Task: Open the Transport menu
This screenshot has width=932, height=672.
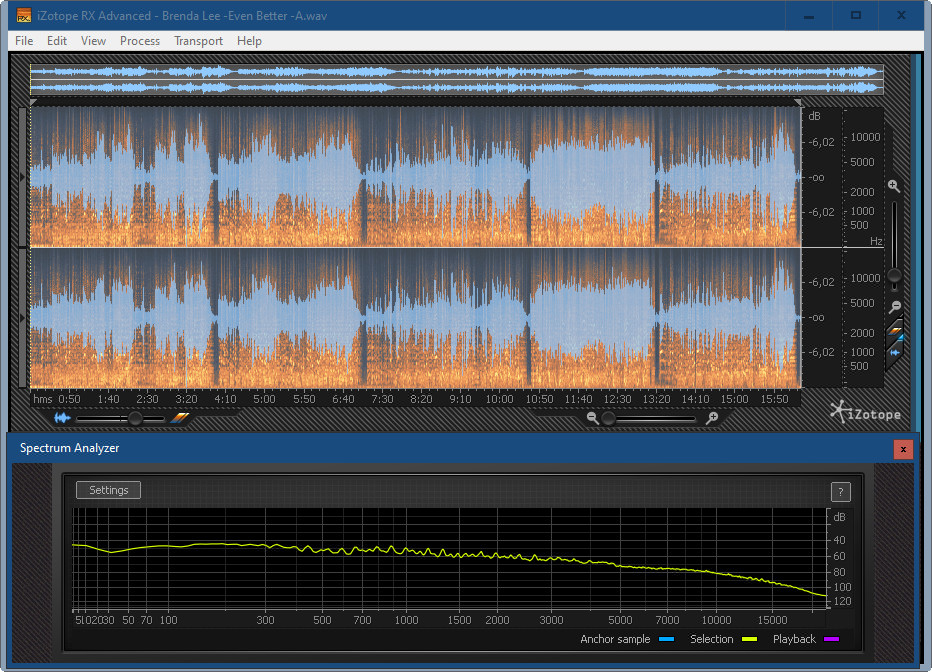Action: pyautogui.click(x=198, y=41)
